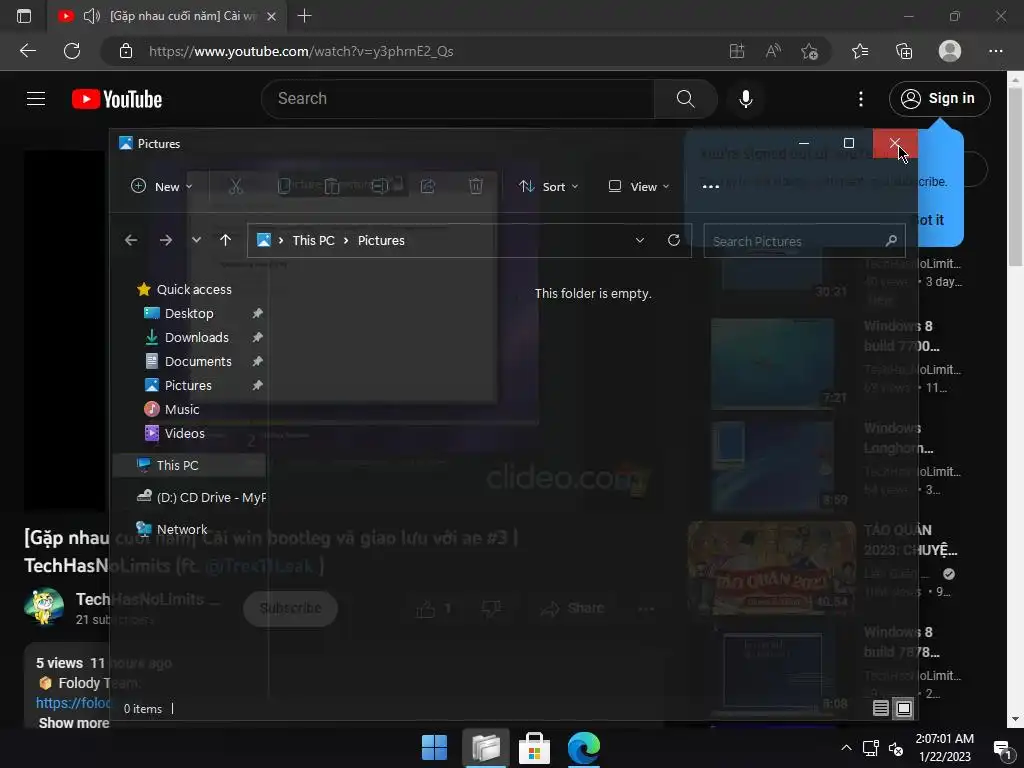The image size is (1024, 768).
Task: Click the magnifier icon in Search Pictures box
Action: [891, 241]
